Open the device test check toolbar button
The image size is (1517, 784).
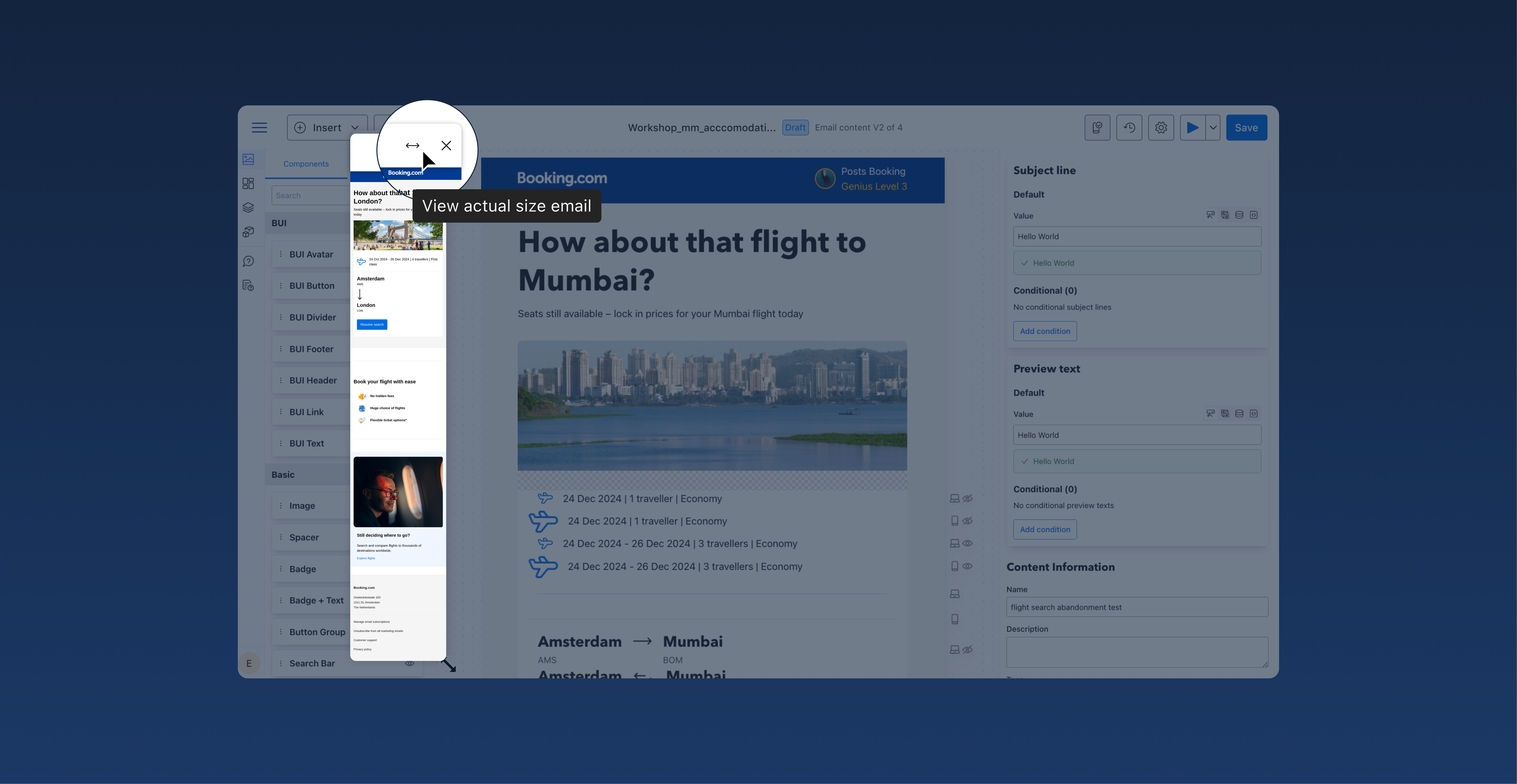point(1097,128)
